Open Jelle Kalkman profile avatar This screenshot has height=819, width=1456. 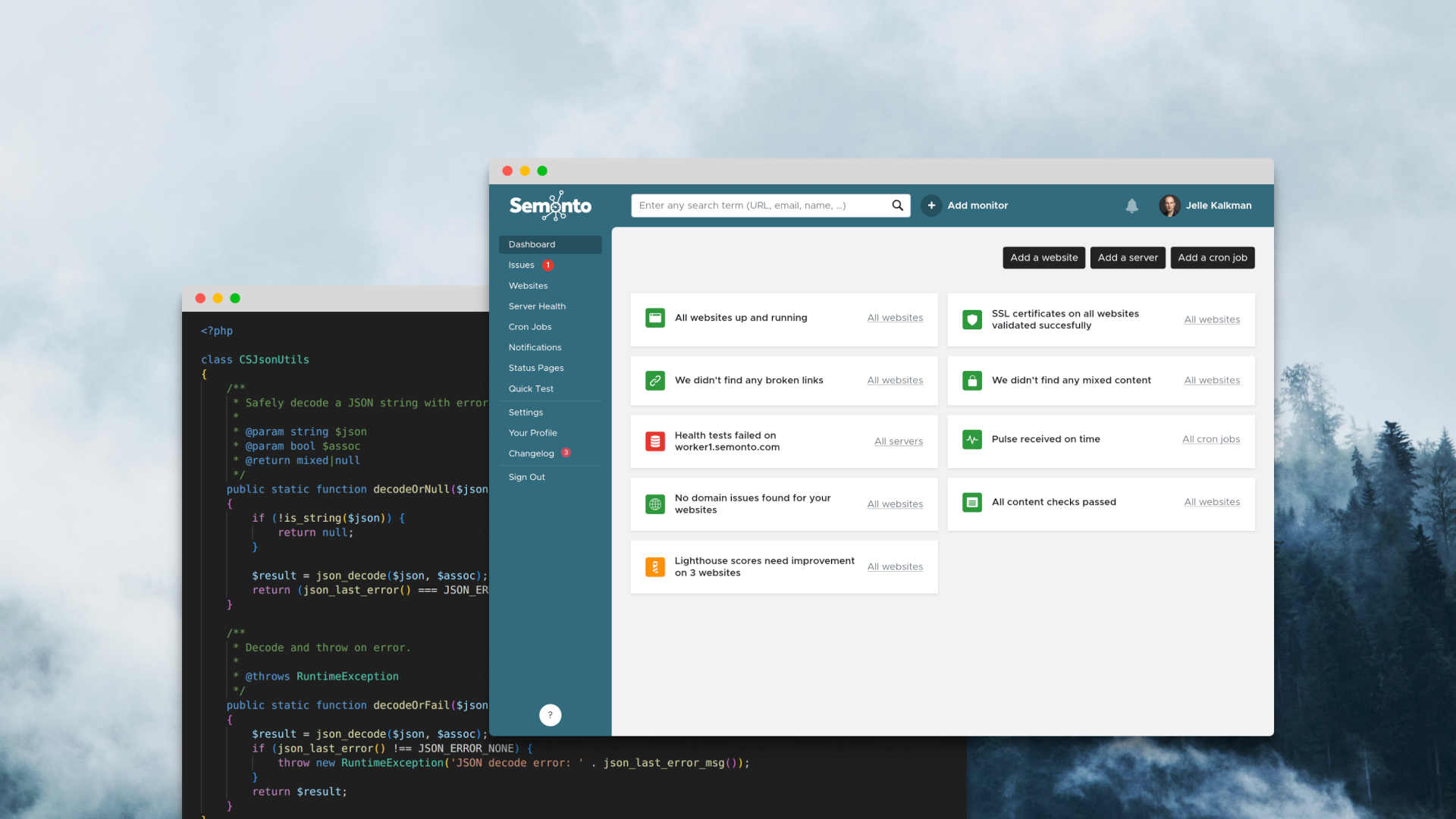(x=1169, y=206)
